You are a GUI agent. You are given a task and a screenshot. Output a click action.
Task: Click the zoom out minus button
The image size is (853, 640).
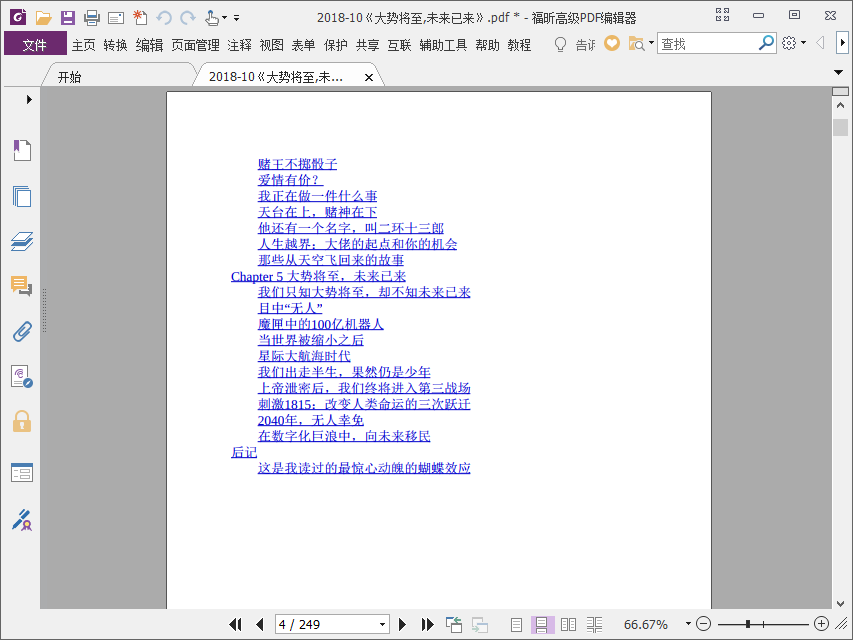click(703, 624)
